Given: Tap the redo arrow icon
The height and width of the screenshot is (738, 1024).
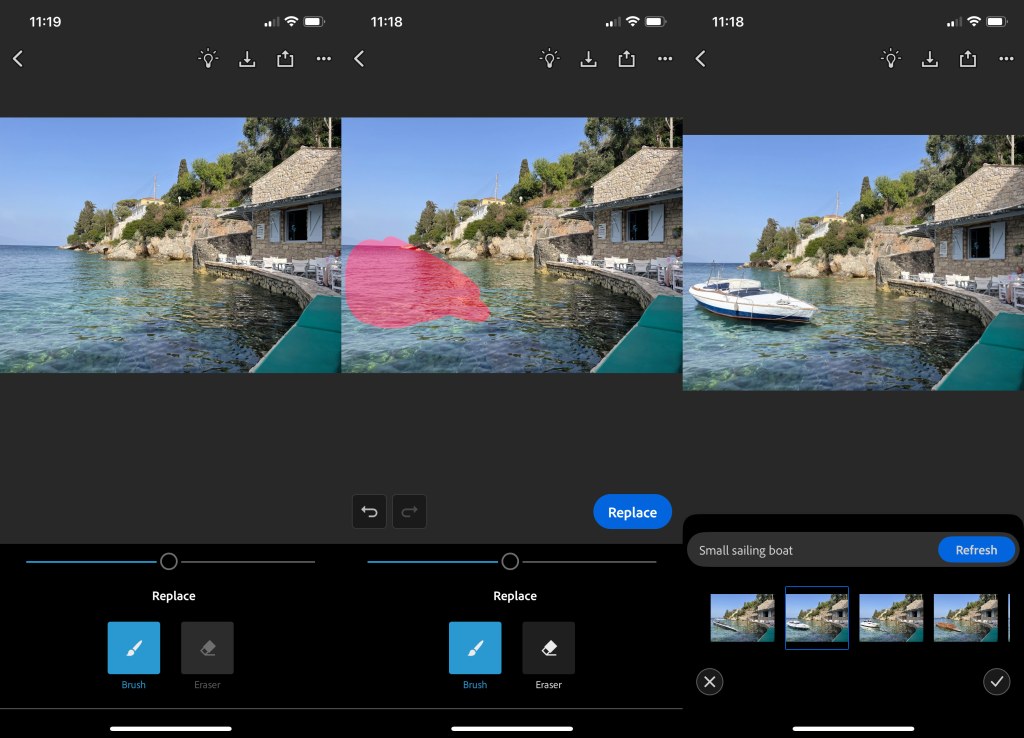Looking at the screenshot, I should click(x=409, y=511).
